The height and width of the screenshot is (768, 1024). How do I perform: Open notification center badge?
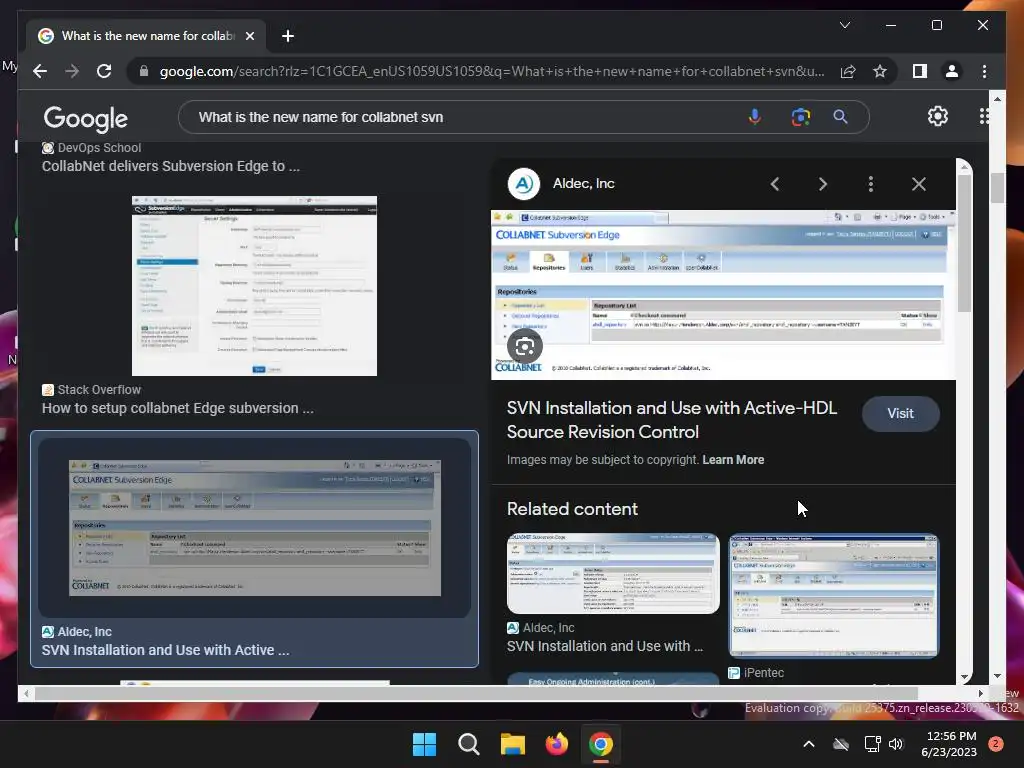[x=996, y=744]
